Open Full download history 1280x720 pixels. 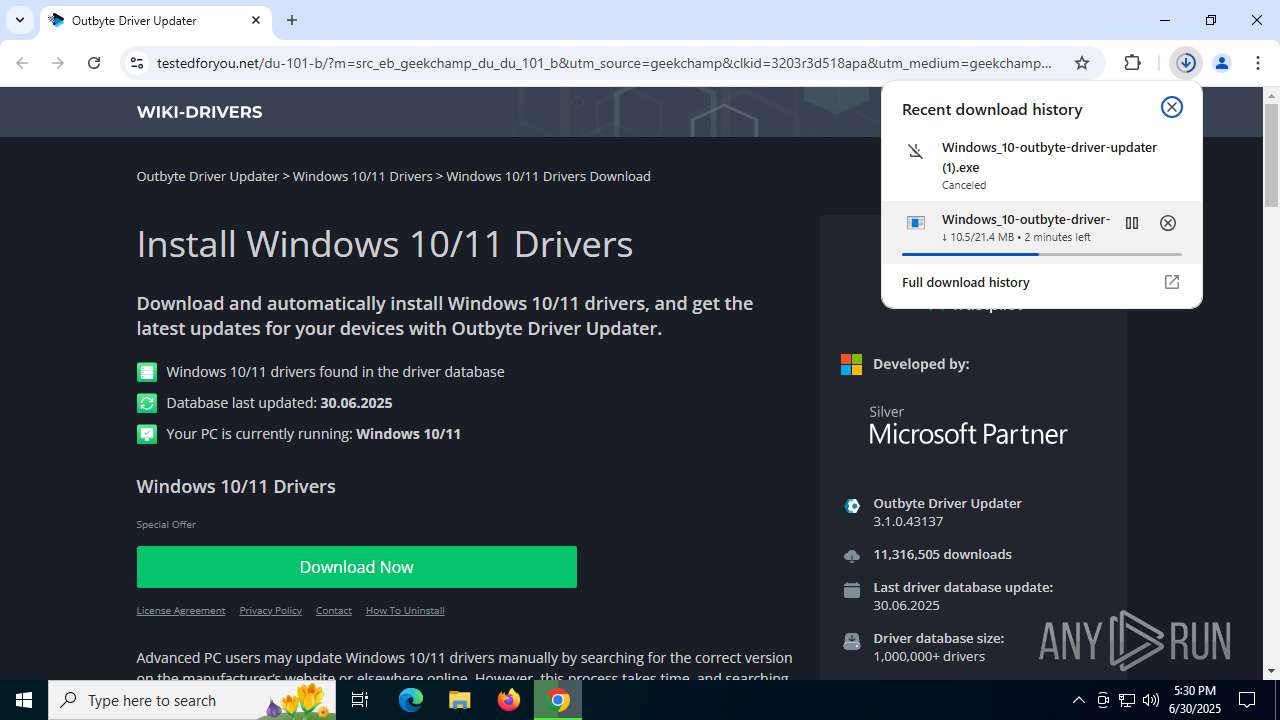click(966, 282)
